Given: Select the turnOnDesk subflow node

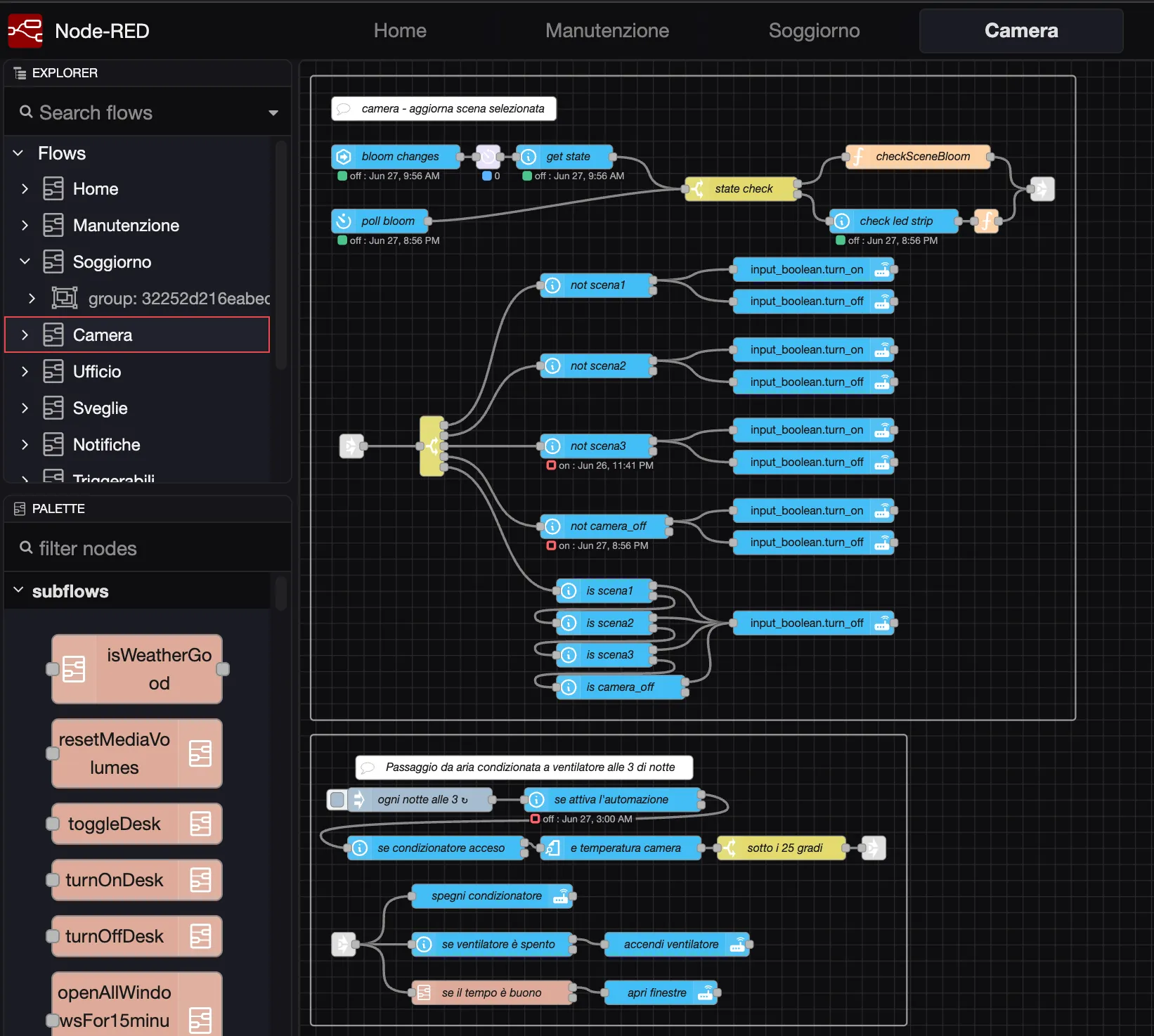Looking at the screenshot, I should (x=137, y=880).
